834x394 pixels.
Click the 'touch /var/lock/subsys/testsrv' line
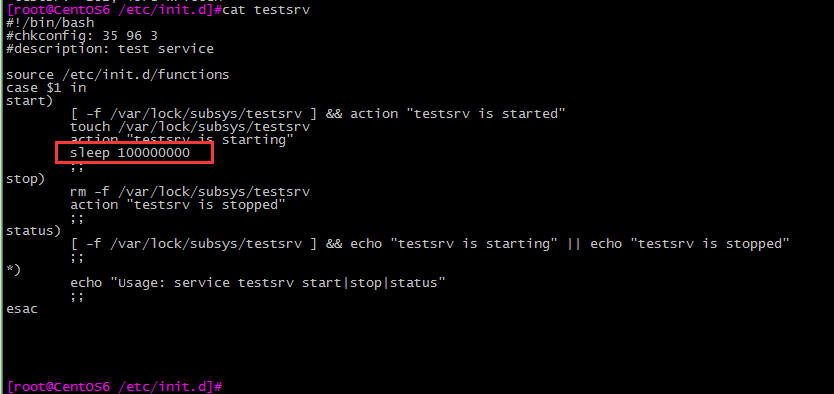(x=190, y=127)
